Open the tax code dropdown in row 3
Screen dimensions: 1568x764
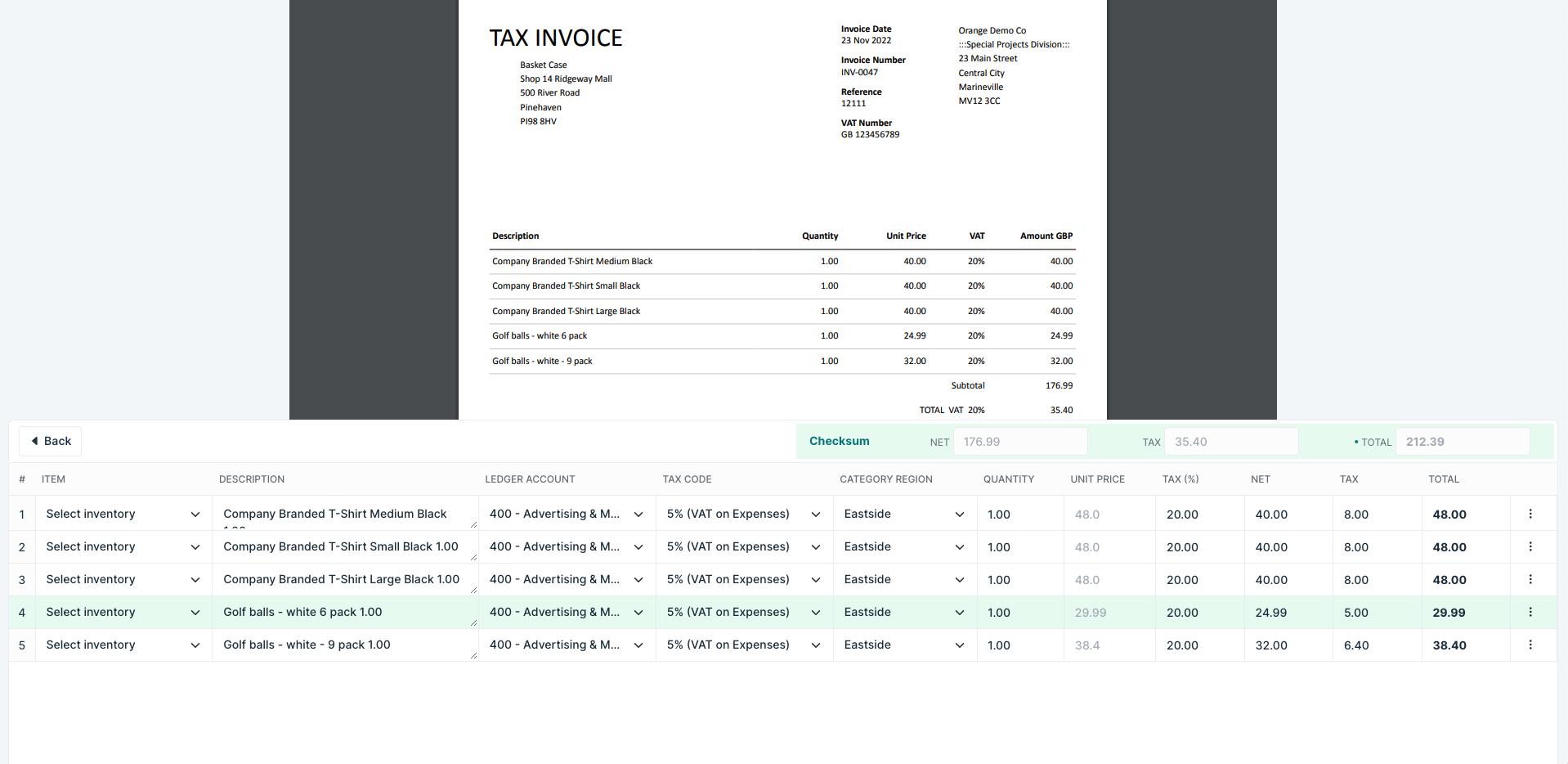point(744,579)
